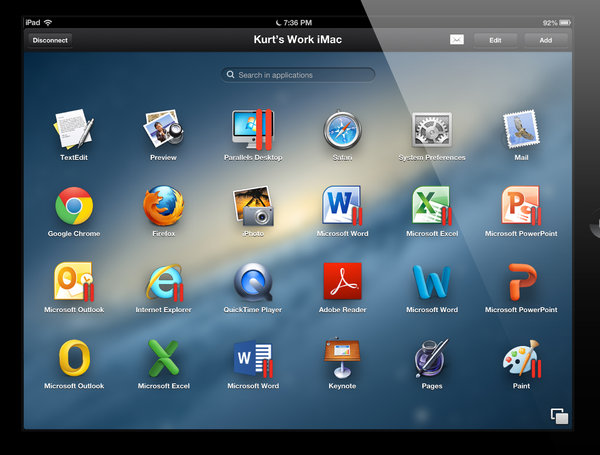Screen dimensions: 600x455
Task: Launch the Preview application
Action: tap(163, 129)
